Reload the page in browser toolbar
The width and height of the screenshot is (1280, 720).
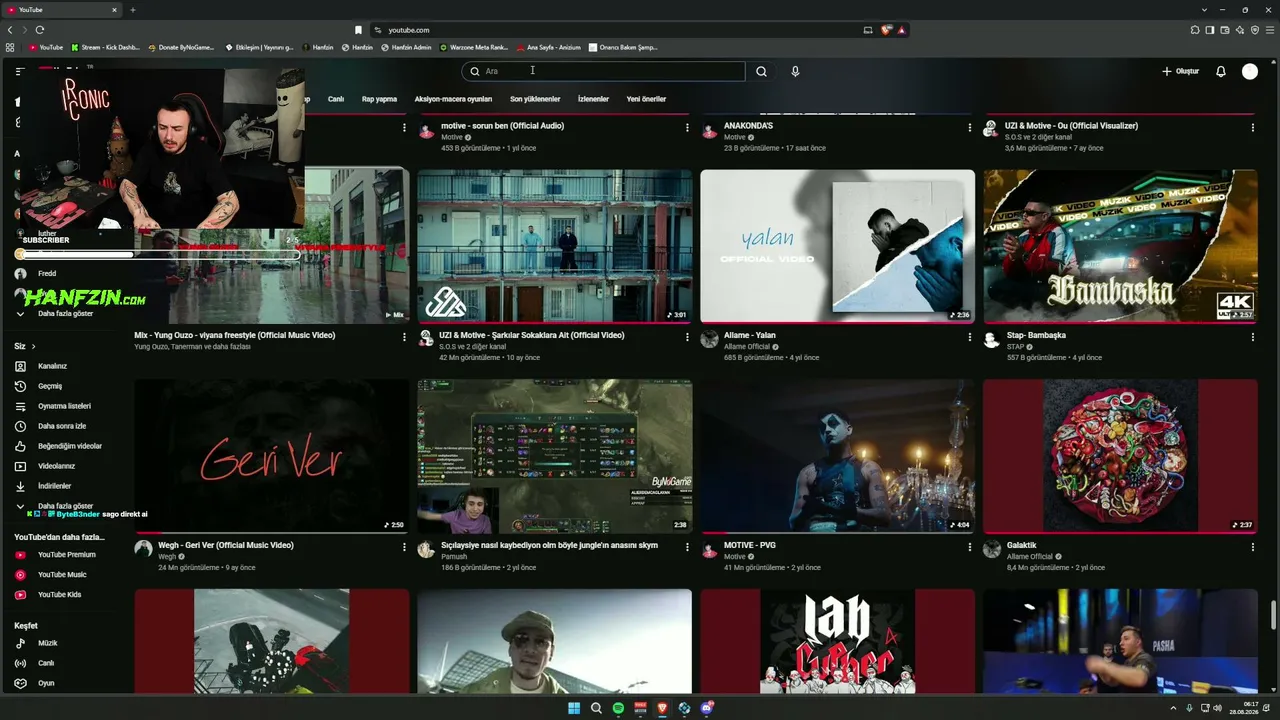click(39, 30)
